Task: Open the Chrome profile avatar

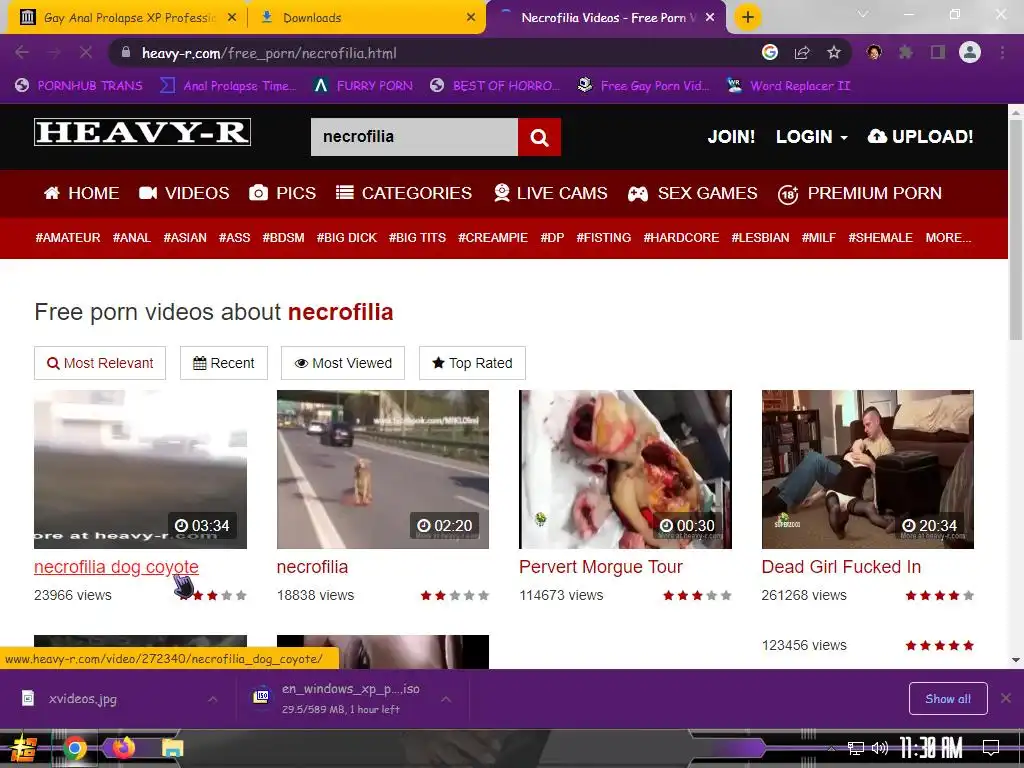Action: (x=970, y=53)
